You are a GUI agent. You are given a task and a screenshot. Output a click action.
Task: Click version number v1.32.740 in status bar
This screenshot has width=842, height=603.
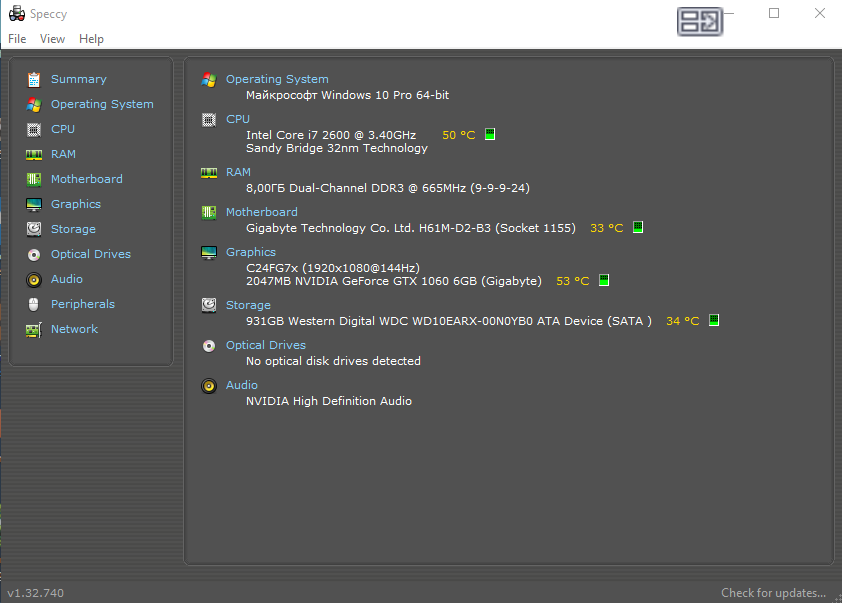tap(35, 593)
